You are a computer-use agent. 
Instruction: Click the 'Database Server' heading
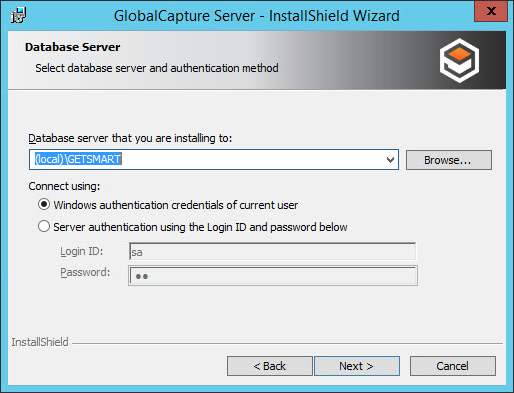click(73, 47)
